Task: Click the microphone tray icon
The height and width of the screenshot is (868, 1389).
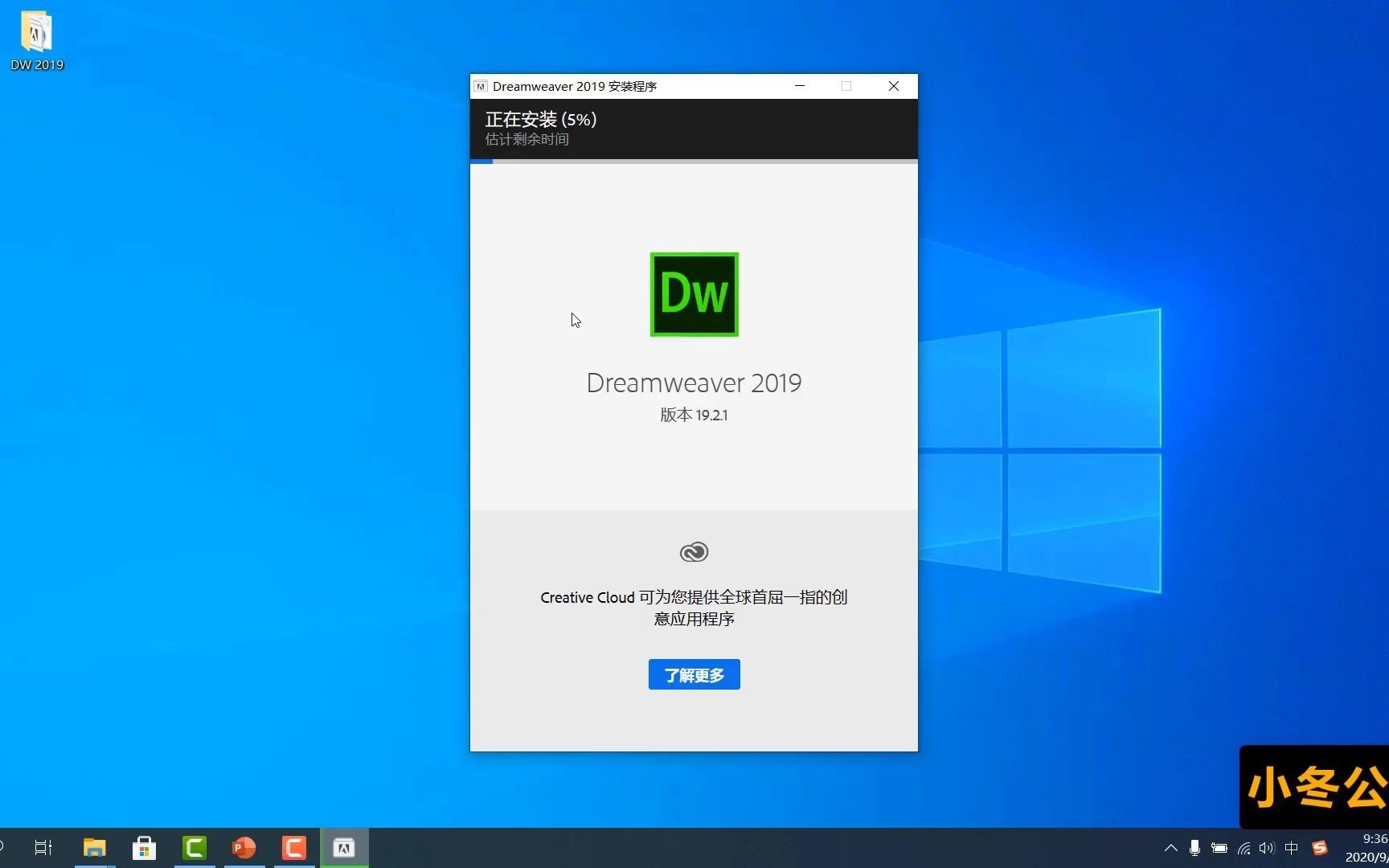Action: tap(1194, 848)
